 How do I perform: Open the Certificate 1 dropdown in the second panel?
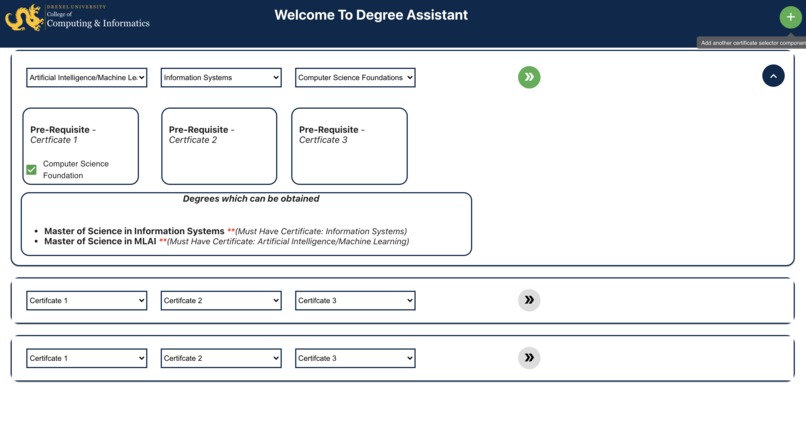coord(86,301)
